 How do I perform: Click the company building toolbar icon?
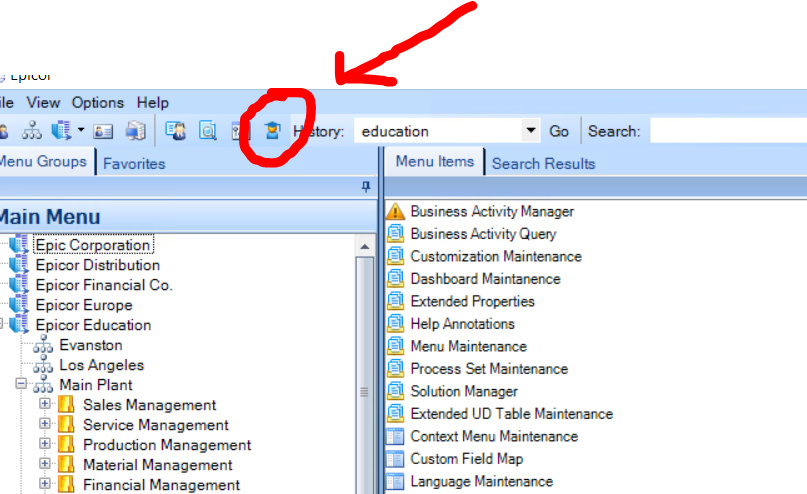click(62, 131)
